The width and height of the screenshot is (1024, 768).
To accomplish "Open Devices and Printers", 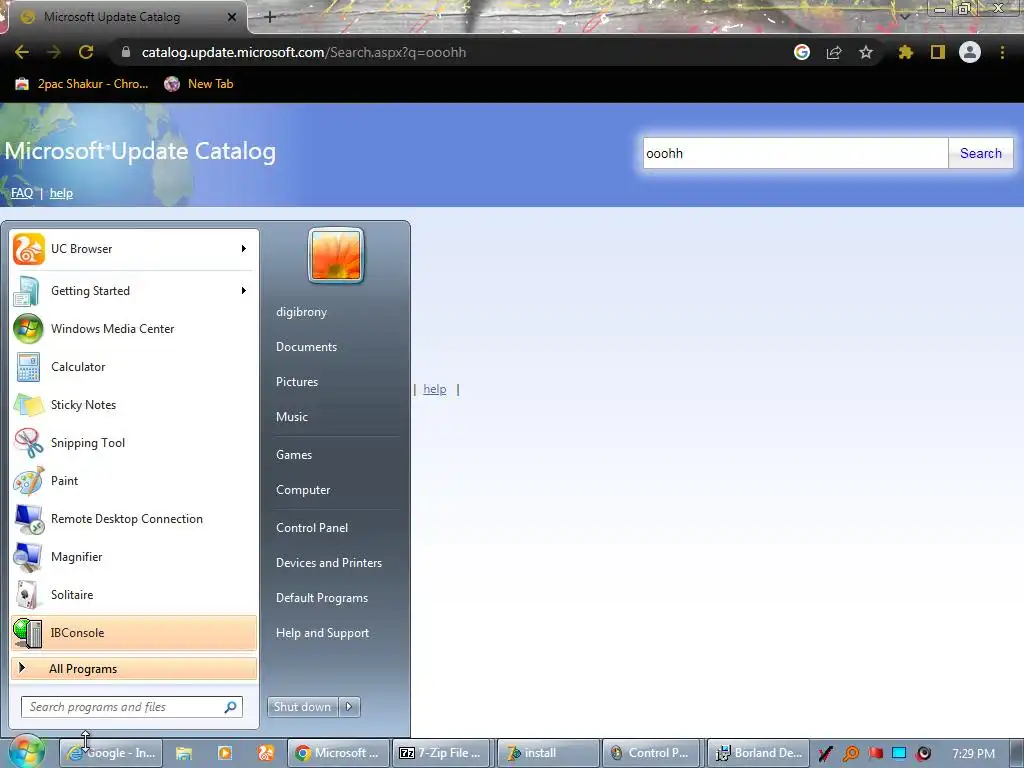I will pyautogui.click(x=328, y=563).
